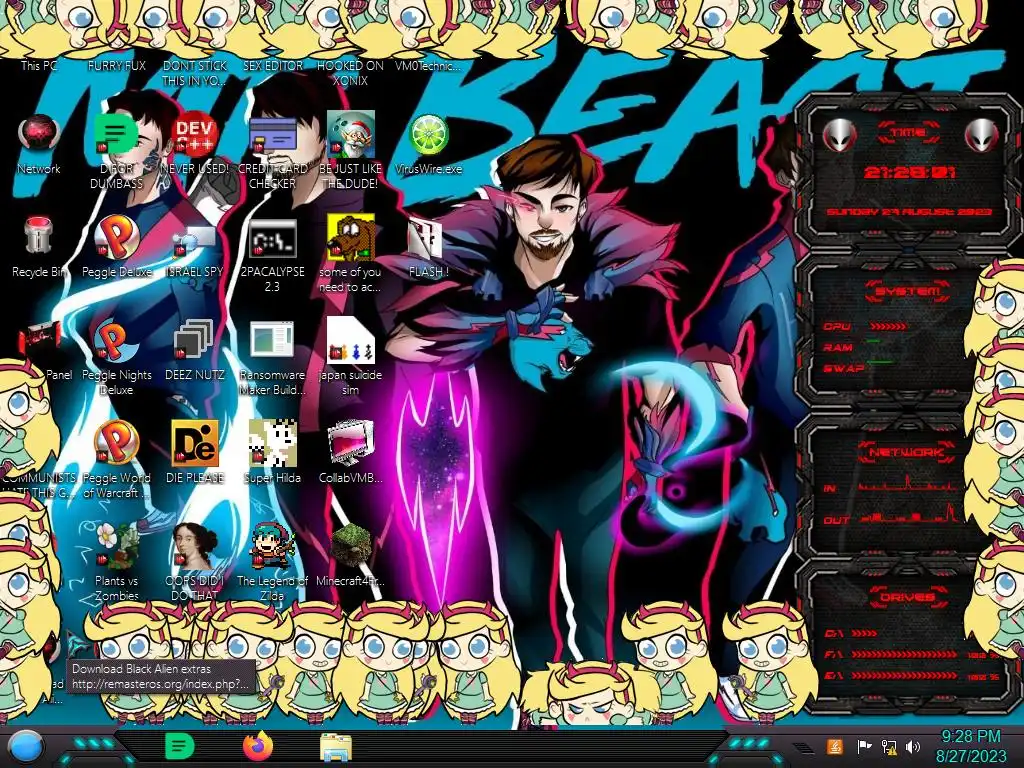The width and height of the screenshot is (1024, 768).
Task: Open the green taskbar music app icon
Action: (x=180, y=746)
